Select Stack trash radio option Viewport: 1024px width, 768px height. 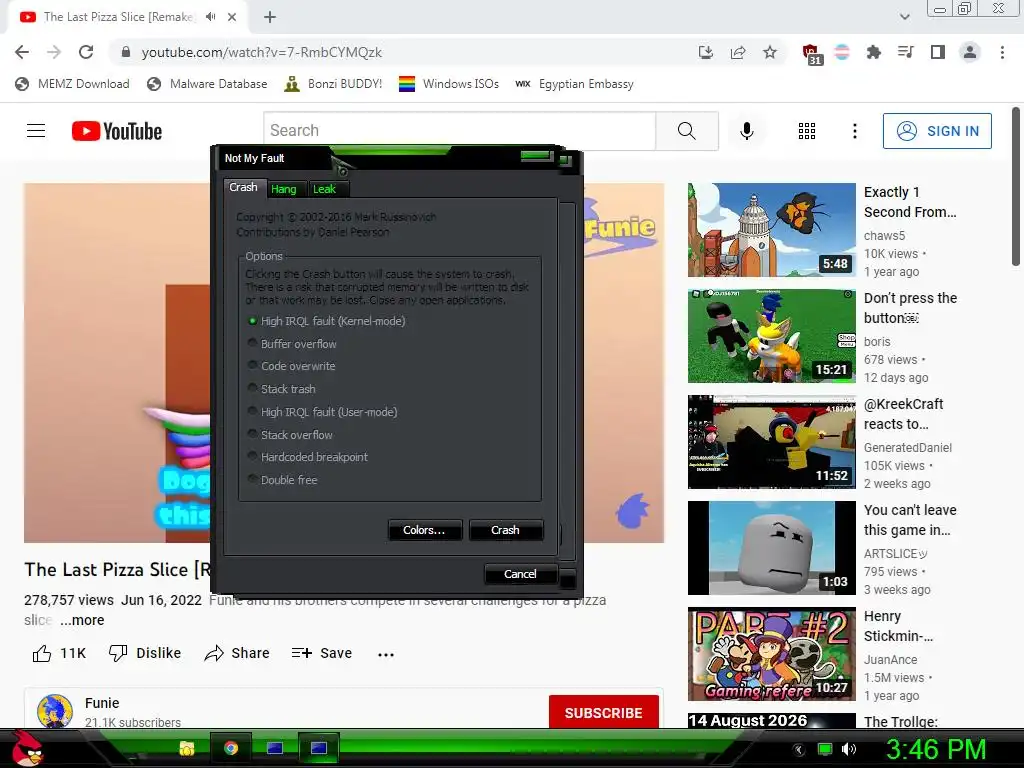point(282,389)
